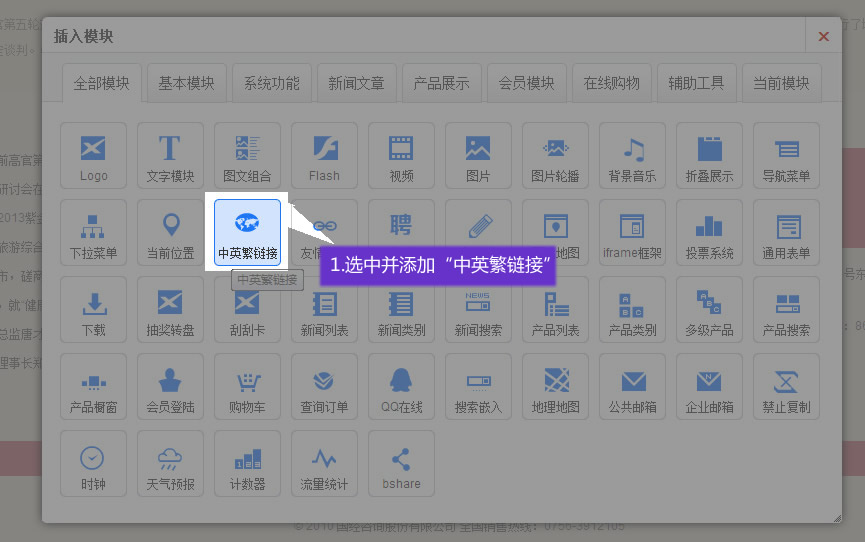Add the 投票系统 voting module
This screenshot has height=542, width=865.
(x=709, y=232)
